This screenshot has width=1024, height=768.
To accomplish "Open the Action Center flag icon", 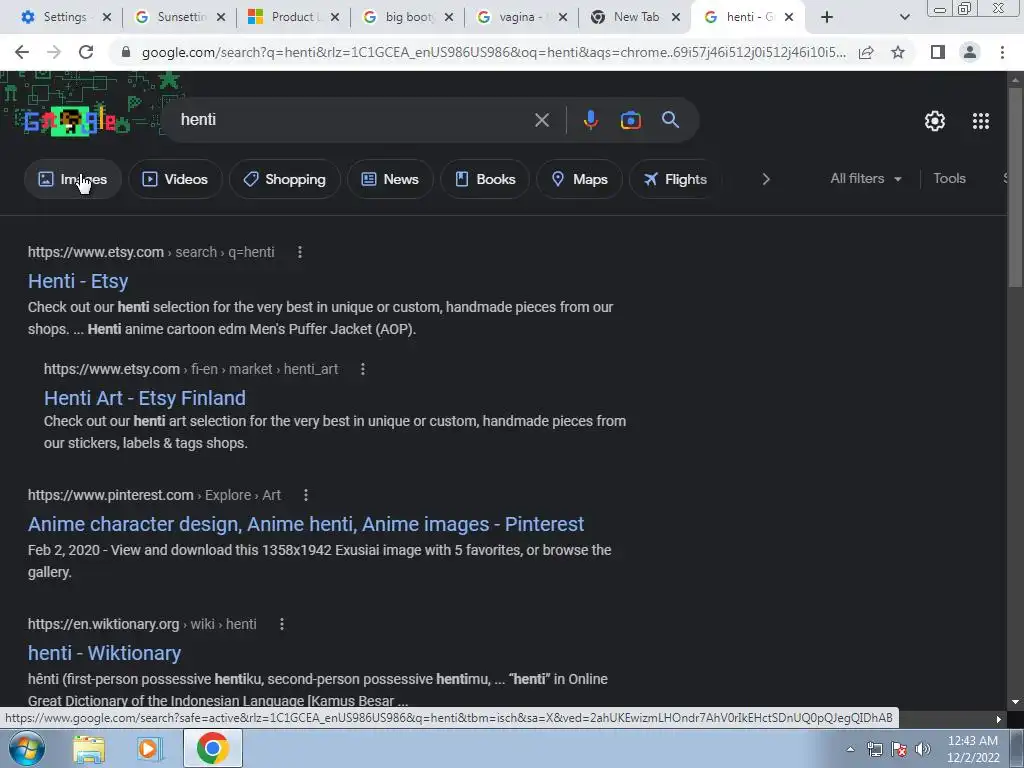I will point(899,749).
